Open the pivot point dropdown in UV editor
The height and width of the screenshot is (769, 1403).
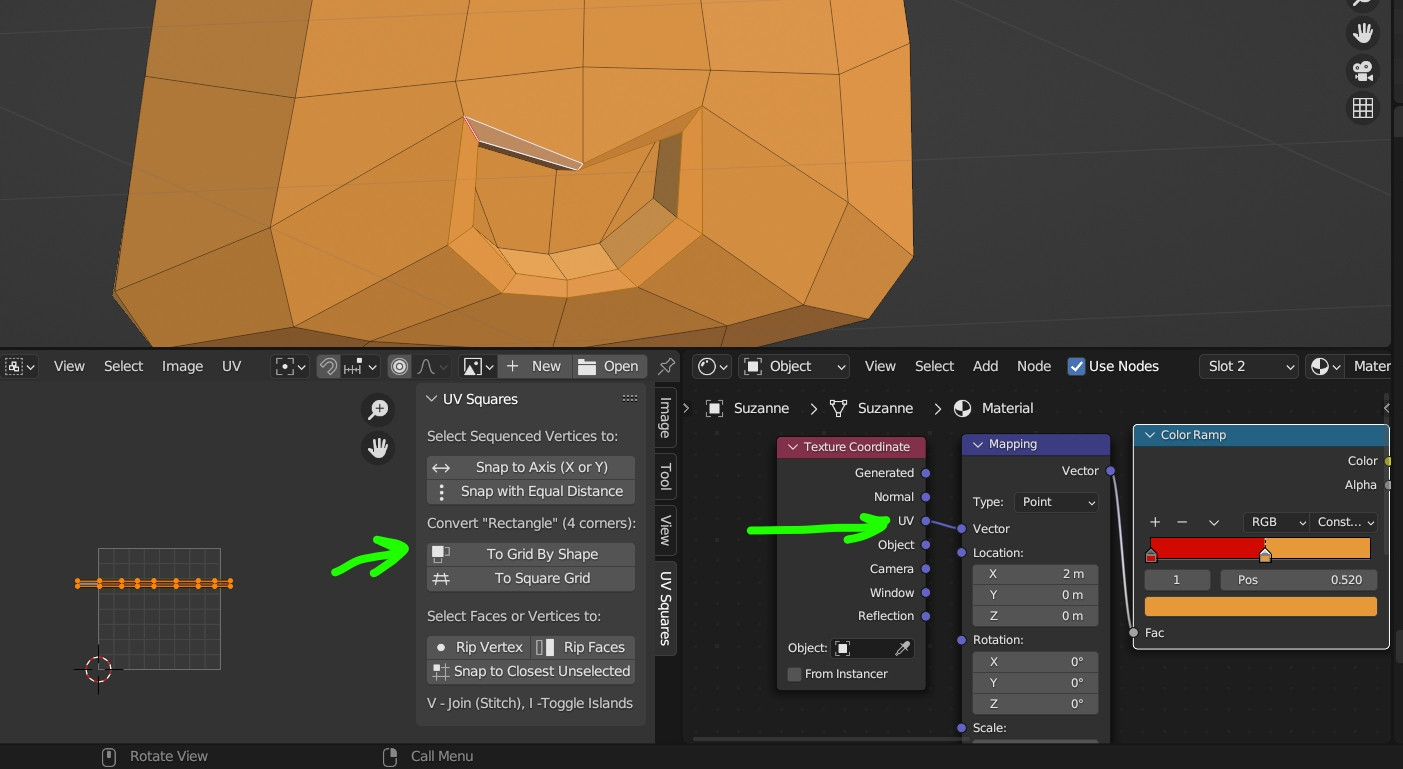[289, 366]
